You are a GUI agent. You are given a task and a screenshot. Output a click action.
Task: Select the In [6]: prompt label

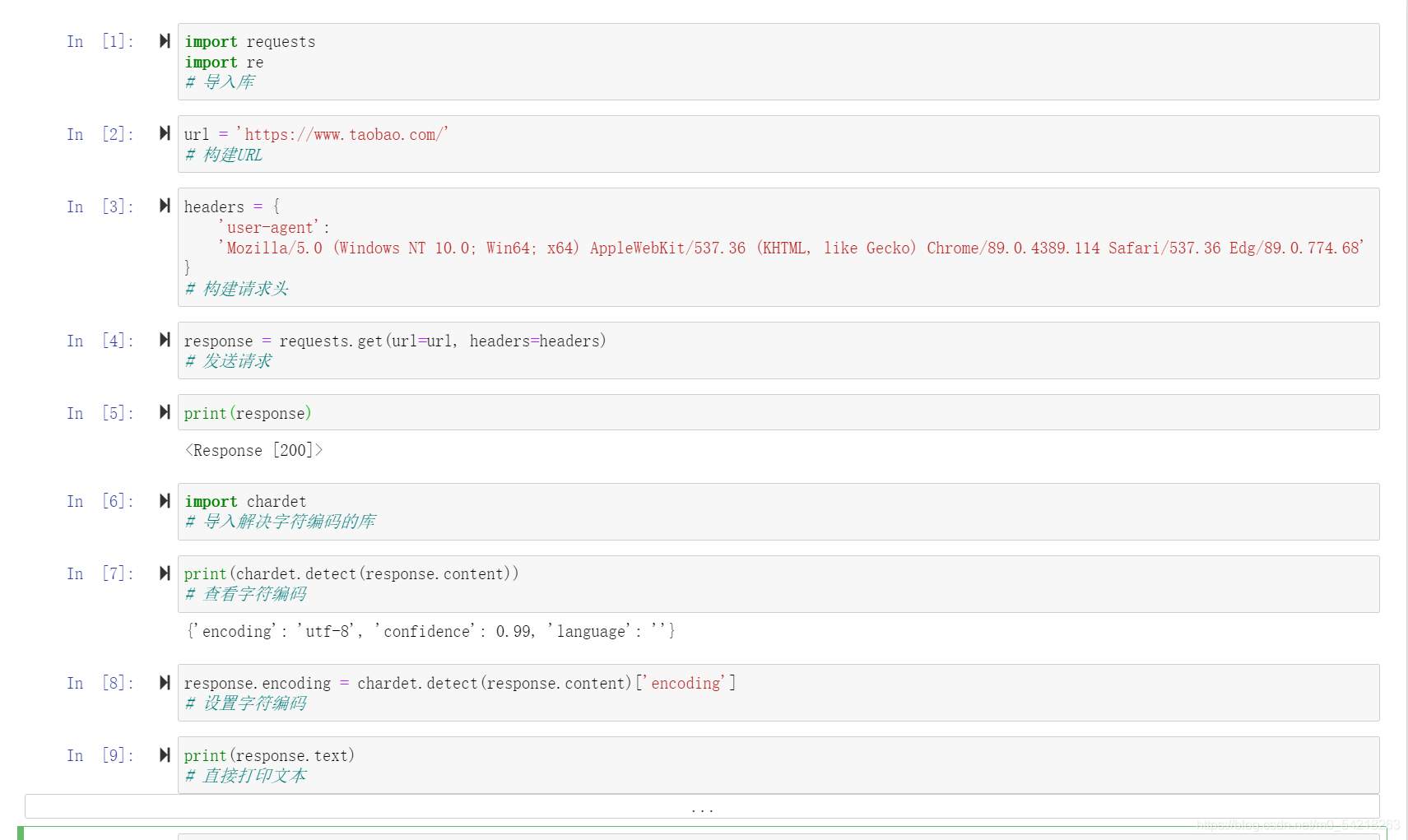(100, 501)
